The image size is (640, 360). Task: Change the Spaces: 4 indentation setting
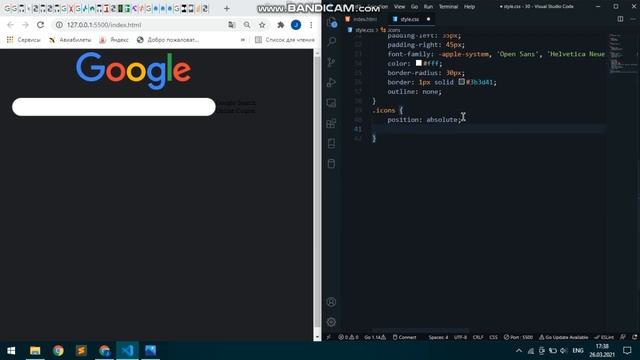(x=438, y=337)
